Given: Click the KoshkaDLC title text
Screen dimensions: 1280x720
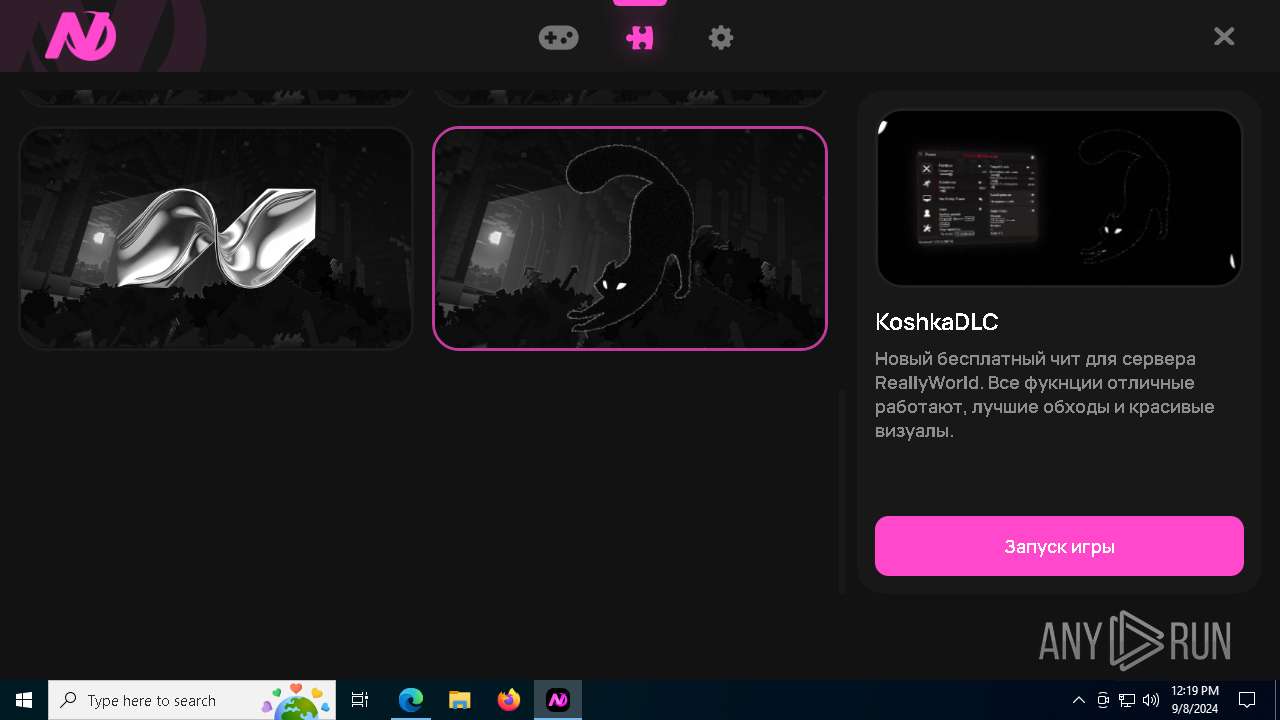Looking at the screenshot, I should coord(937,322).
